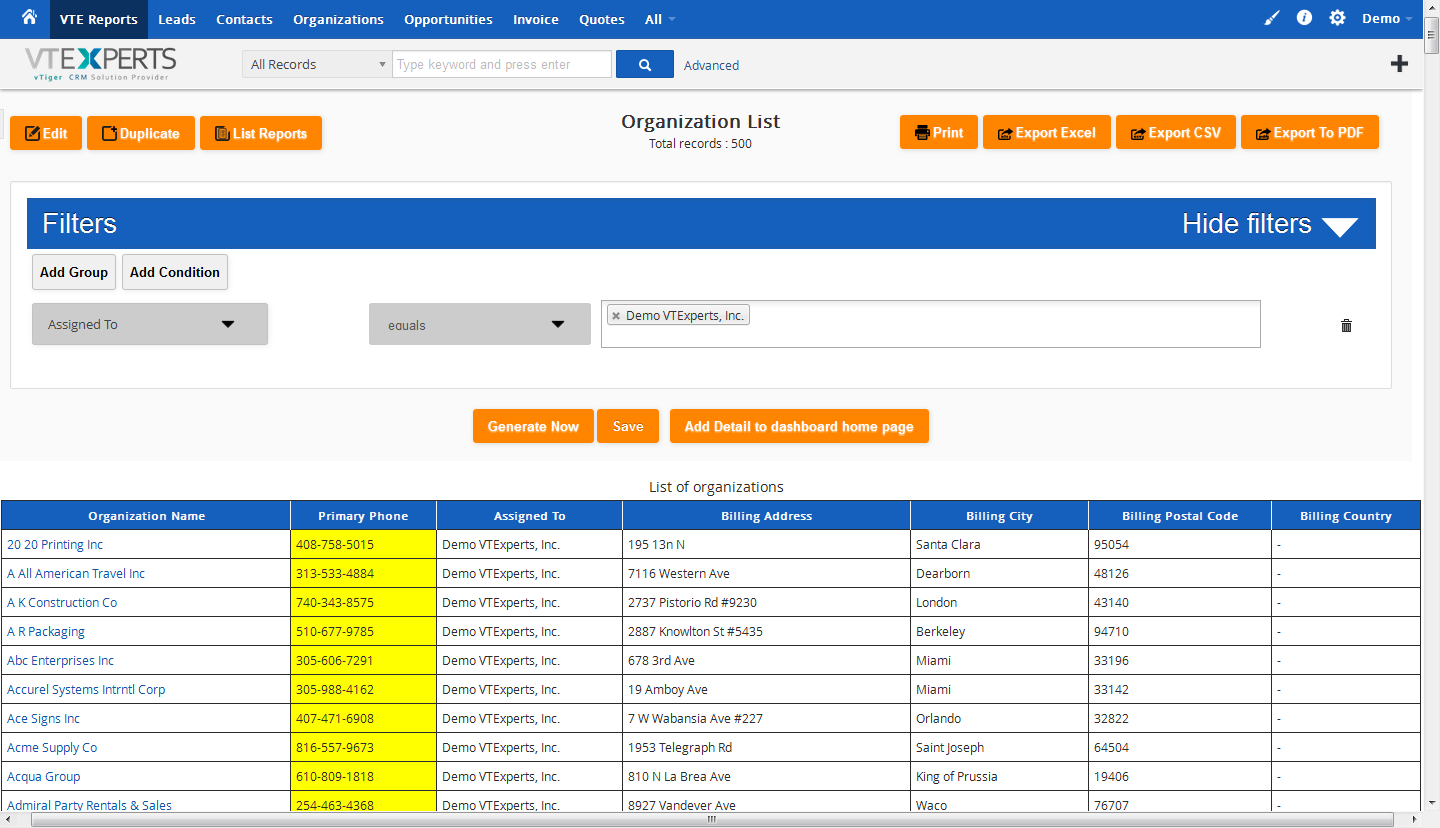
Task: Click city King of Prussia
Action: (957, 777)
